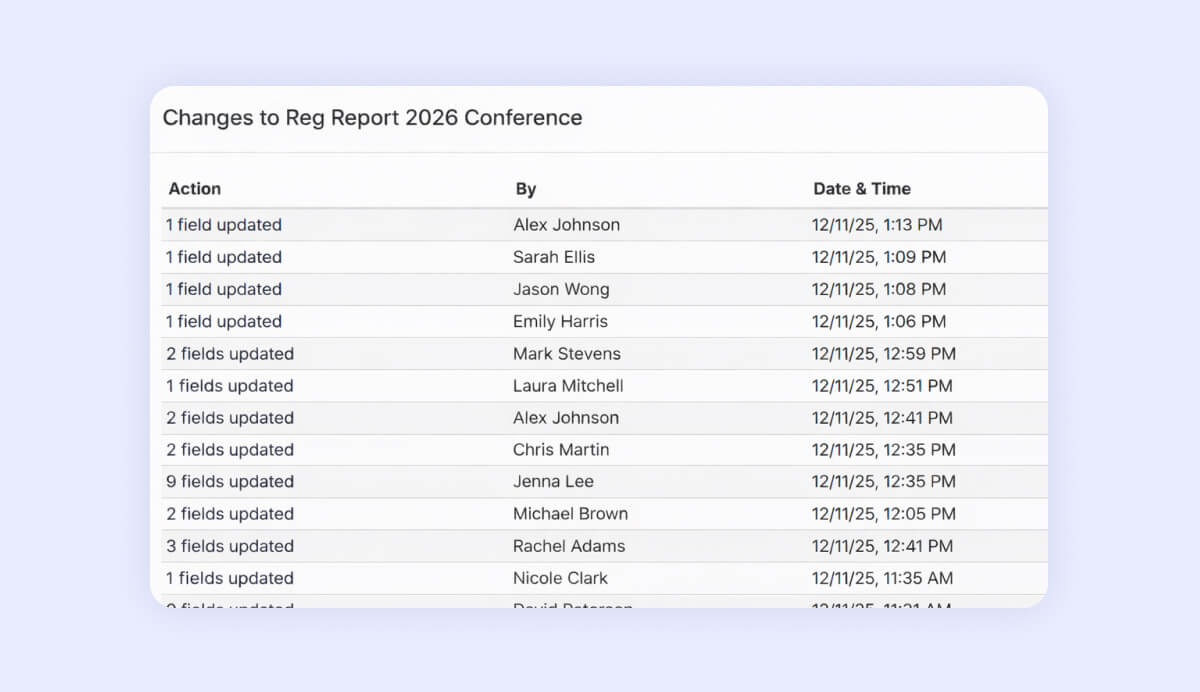Image resolution: width=1200 pixels, height=692 pixels.
Task: Click the 1 field updated link on top row
Action: [x=222, y=224]
